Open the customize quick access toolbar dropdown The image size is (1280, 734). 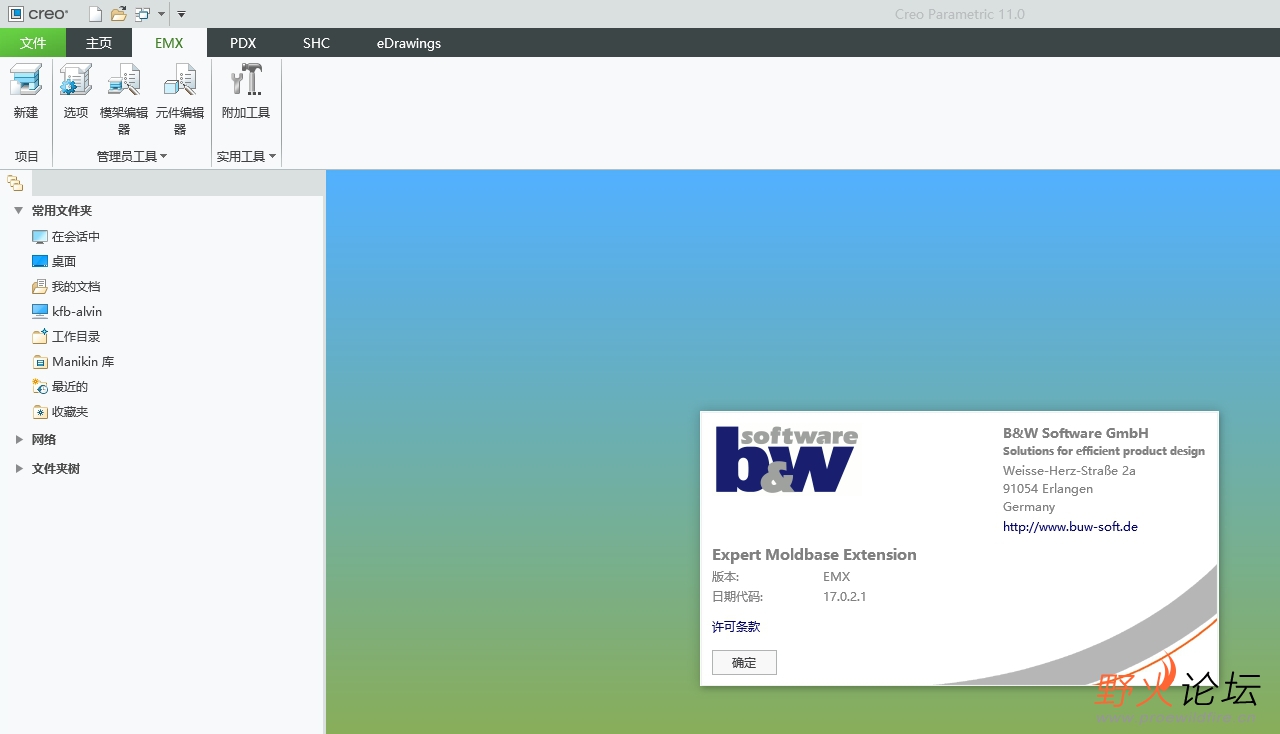coord(181,14)
